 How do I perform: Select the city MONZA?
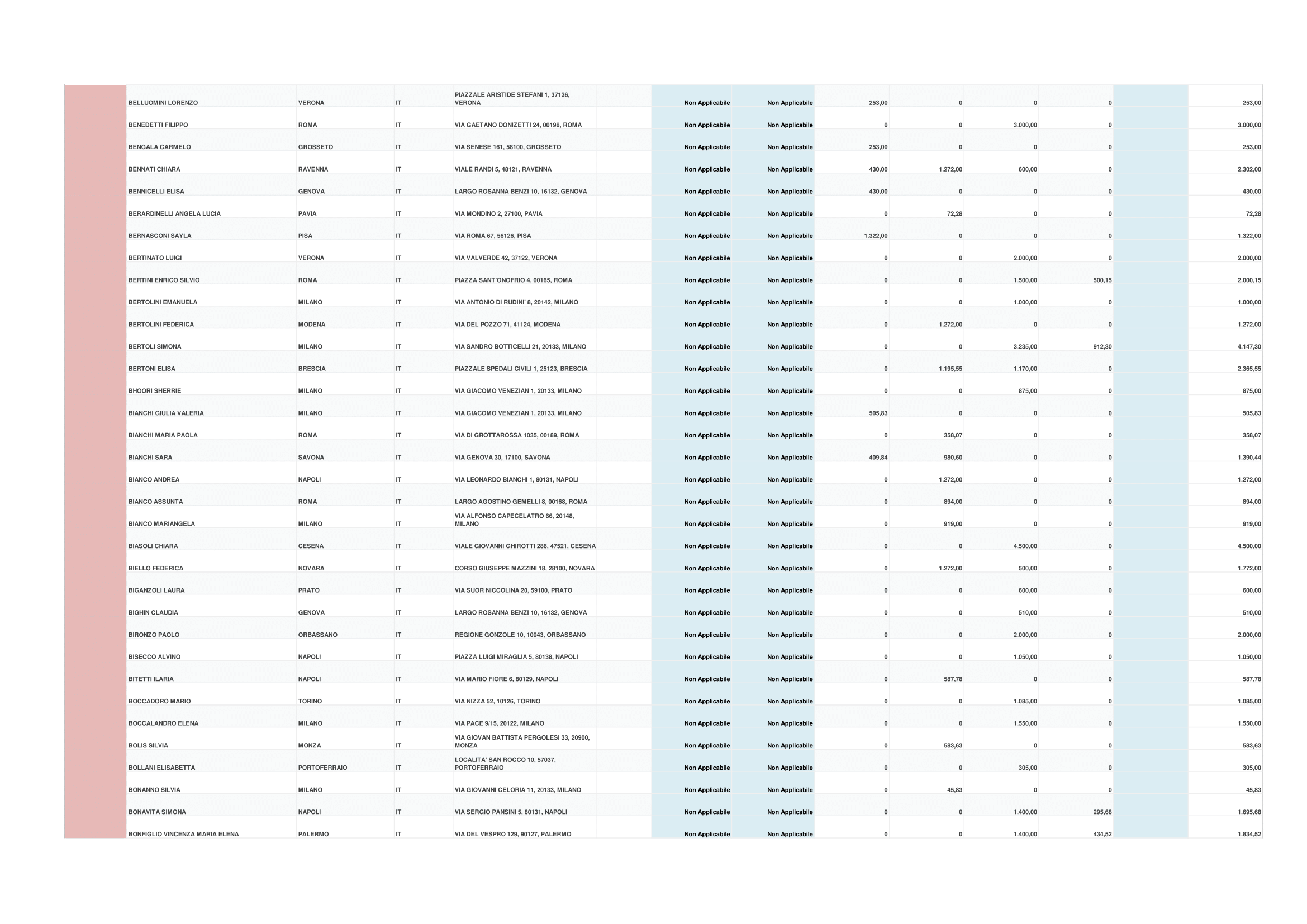[x=309, y=746]
